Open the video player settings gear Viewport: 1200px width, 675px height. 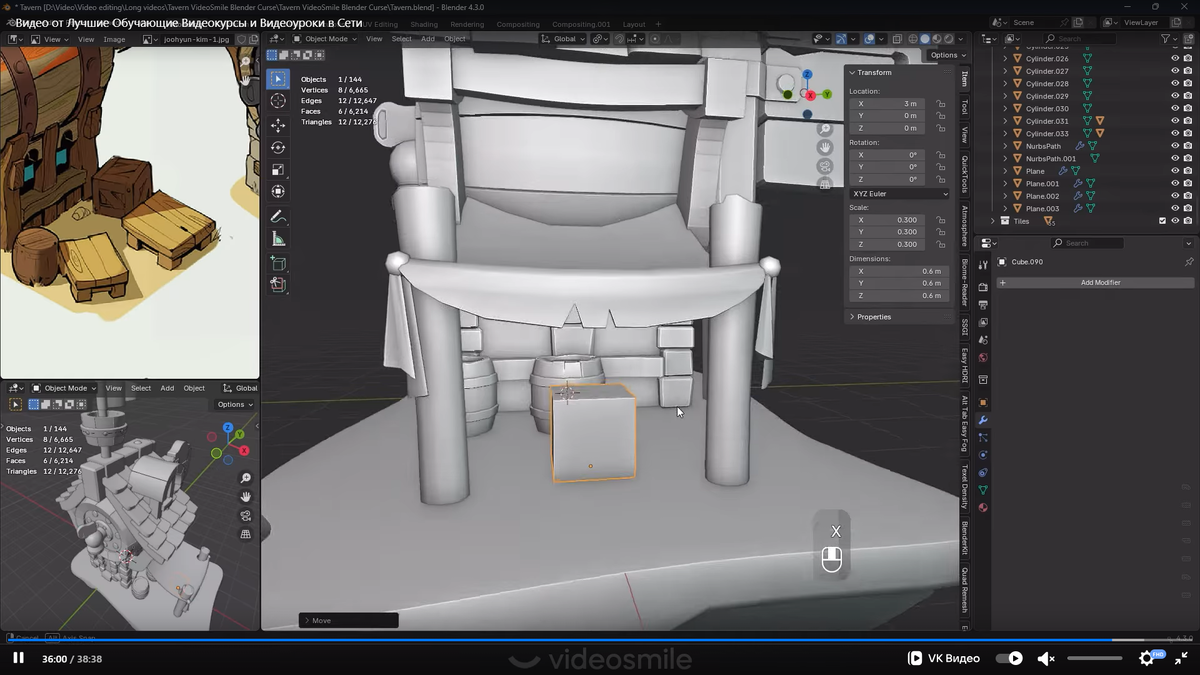pos(1147,658)
